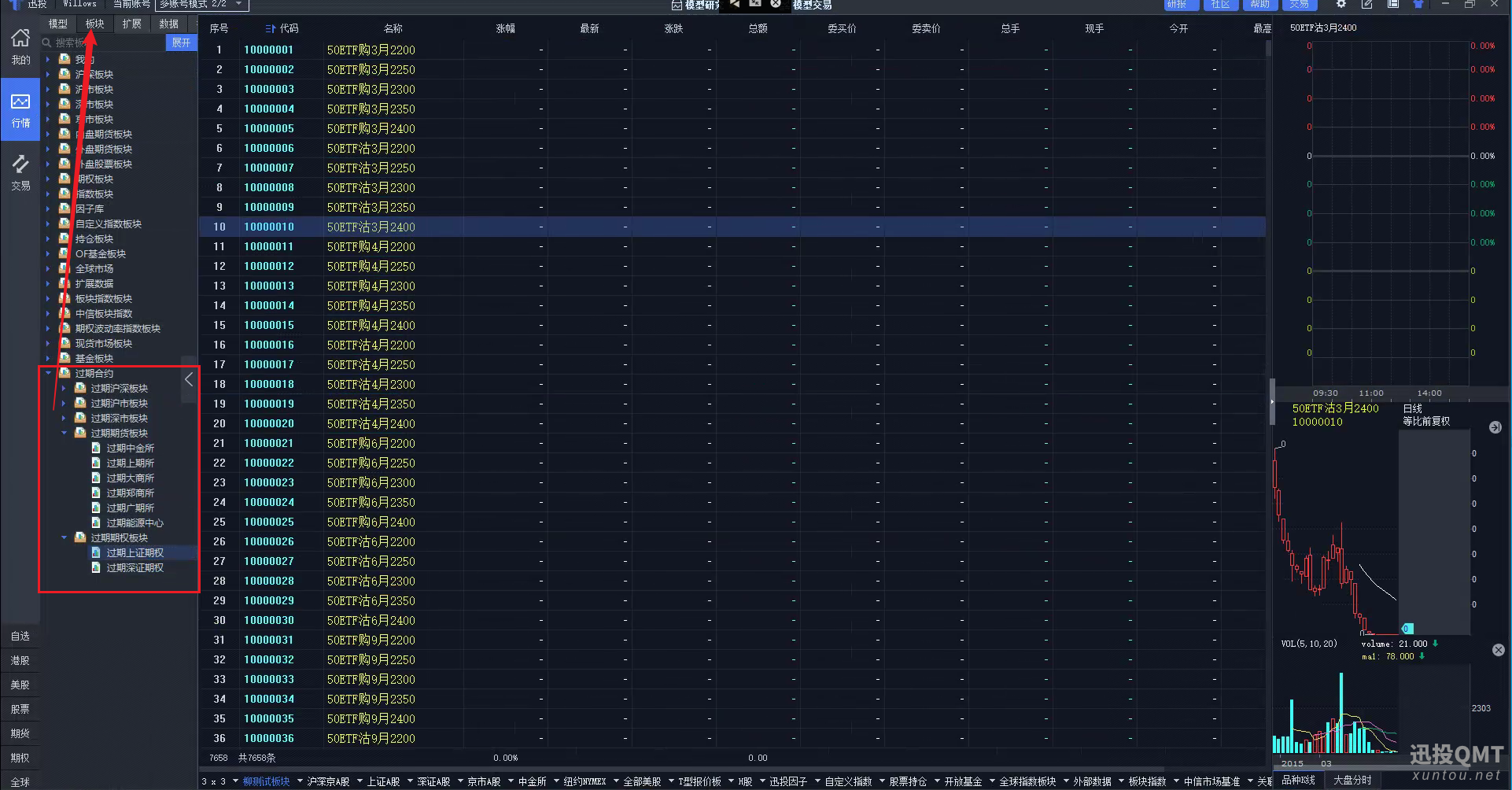This screenshot has height=790, width=1512.
Task: Select row 10000021 50ETF购6月2200
Action: pyautogui.click(x=732, y=443)
